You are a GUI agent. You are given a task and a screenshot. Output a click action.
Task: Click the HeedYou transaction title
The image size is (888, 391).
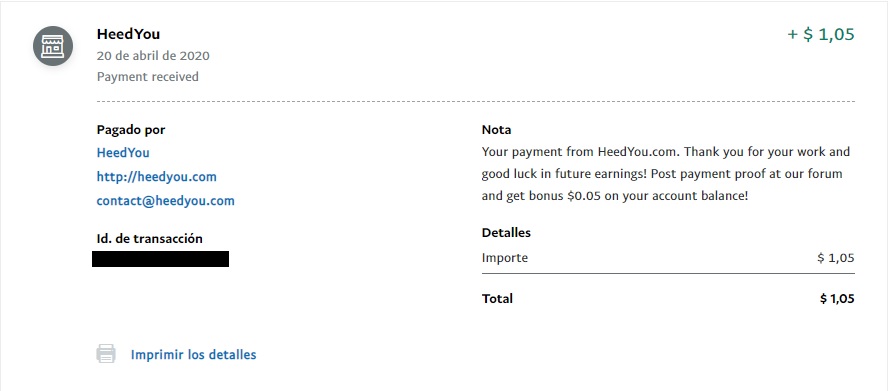point(128,34)
